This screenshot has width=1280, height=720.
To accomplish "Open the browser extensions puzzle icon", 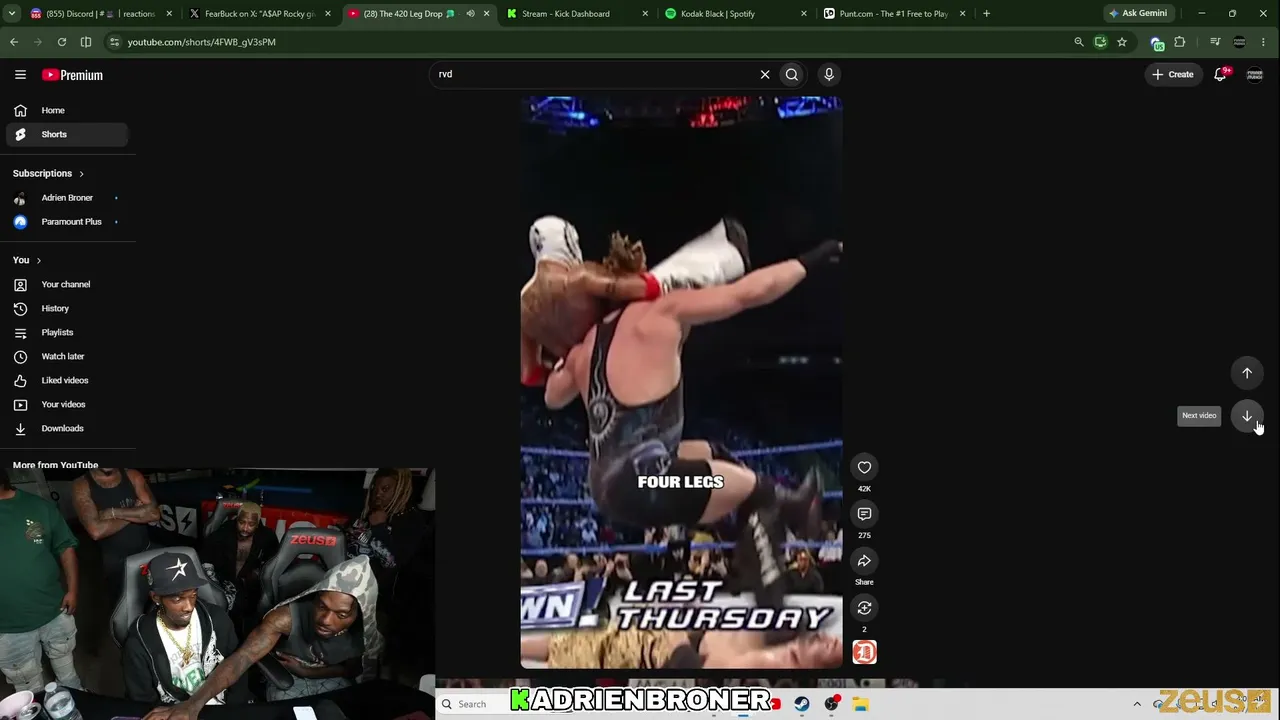I will pos(1180,42).
